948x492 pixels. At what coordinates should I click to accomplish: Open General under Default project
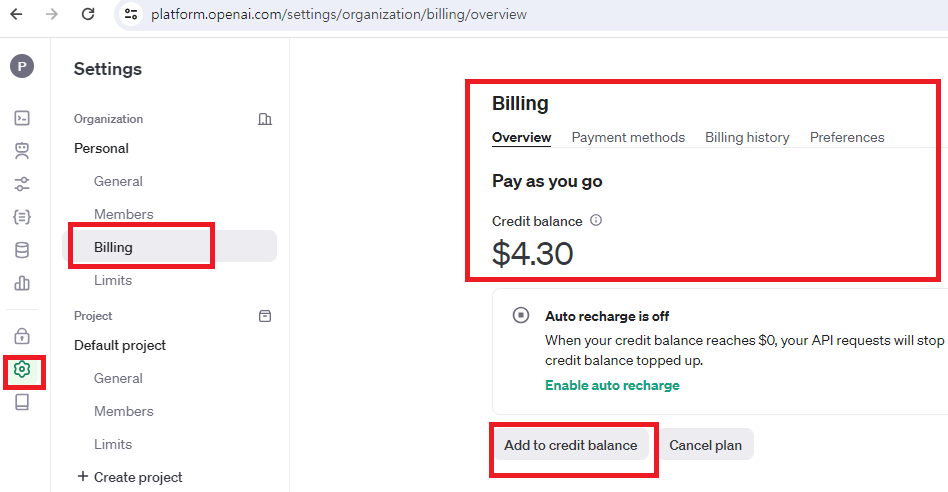pyautogui.click(x=118, y=378)
